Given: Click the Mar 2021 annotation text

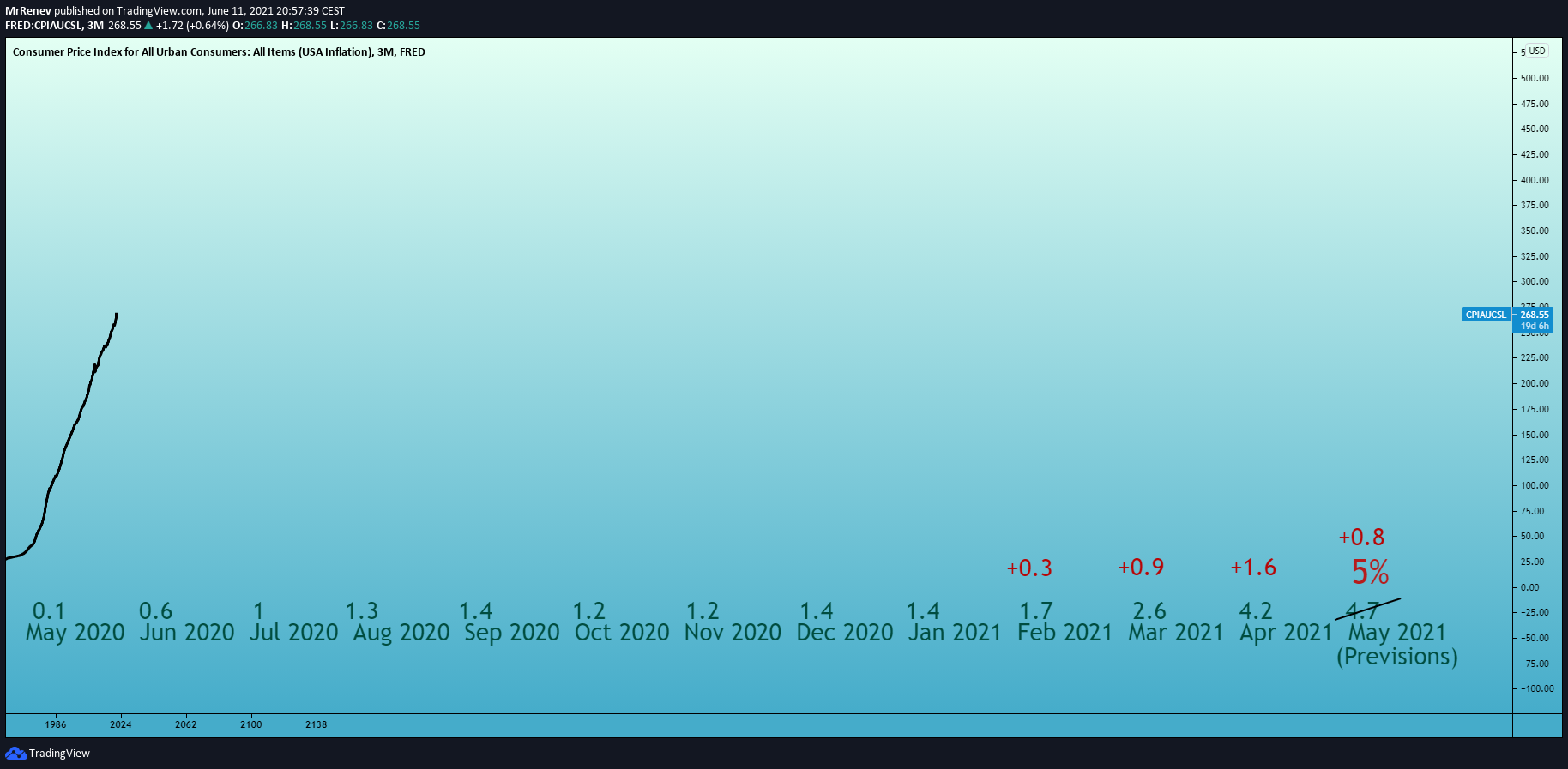Looking at the screenshot, I should coord(1176,633).
